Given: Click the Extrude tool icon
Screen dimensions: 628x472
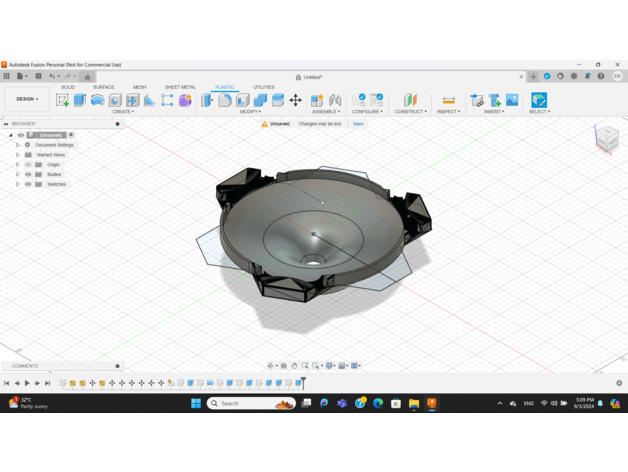Looking at the screenshot, I should 80,100.
